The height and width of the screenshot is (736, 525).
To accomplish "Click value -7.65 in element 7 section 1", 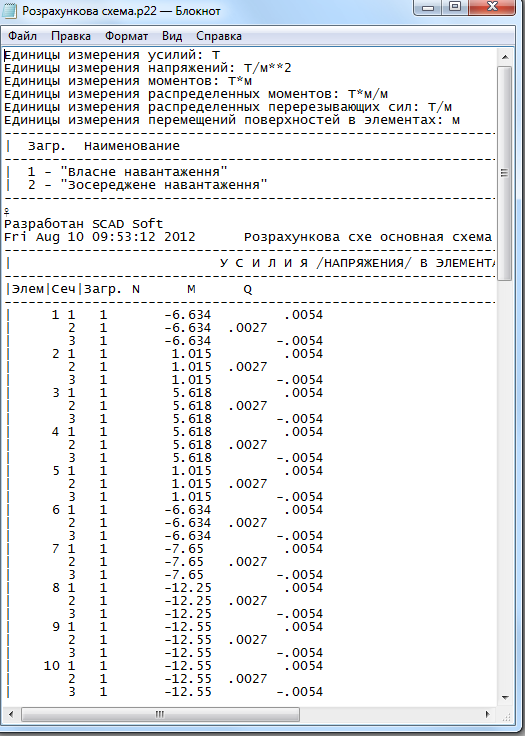I will [184, 548].
